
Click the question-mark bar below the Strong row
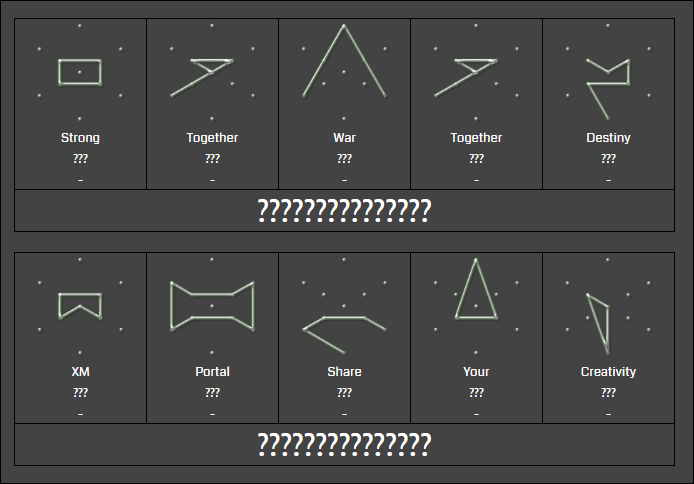(344, 211)
